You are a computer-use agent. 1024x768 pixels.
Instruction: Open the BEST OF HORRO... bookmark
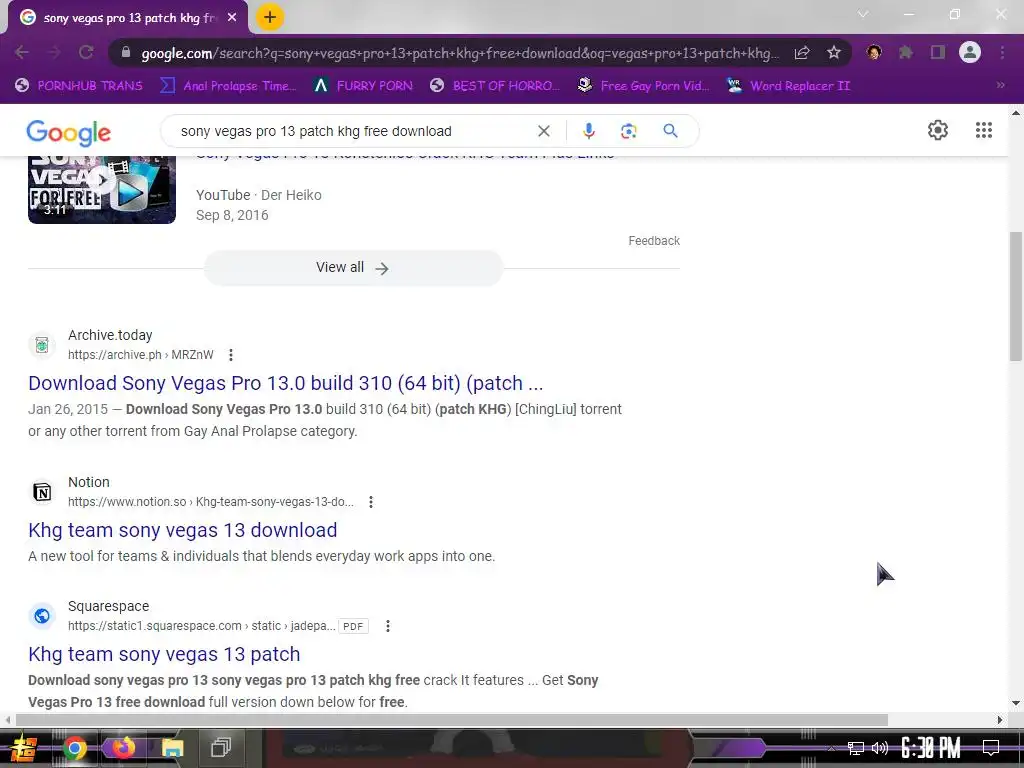[x=495, y=86]
